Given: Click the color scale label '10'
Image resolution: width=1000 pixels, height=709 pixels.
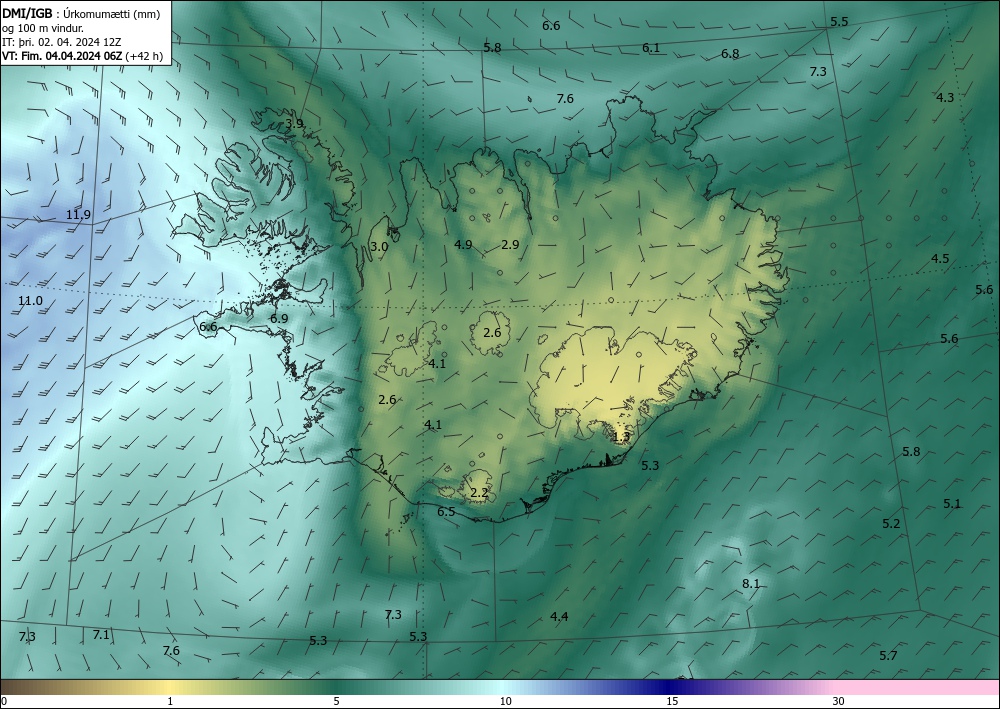Looking at the screenshot, I should click(x=505, y=701).
